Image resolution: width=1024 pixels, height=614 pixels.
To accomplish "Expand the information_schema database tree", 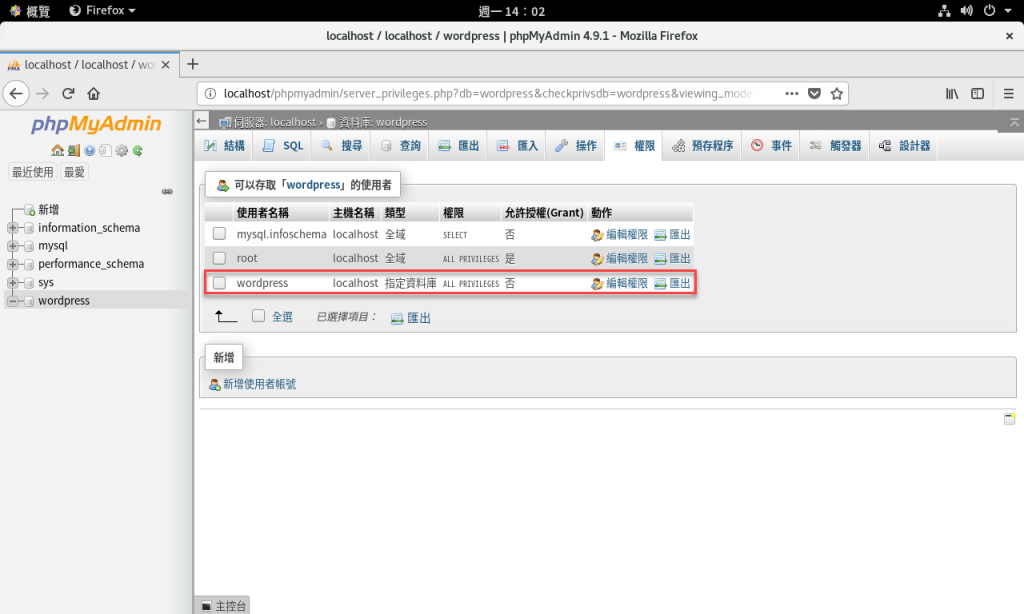I will pyautogui.click(x=12, y=228).
